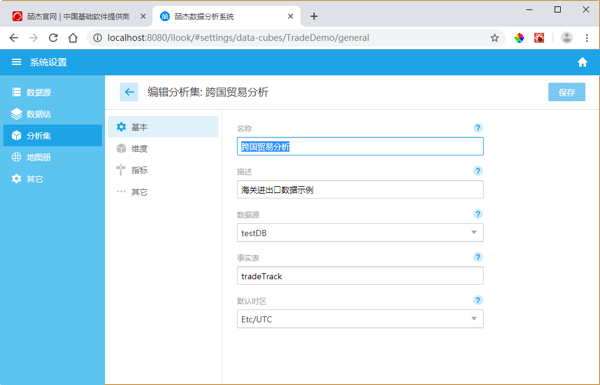This screenshot has height=385, width=600.
Task: Click the 事实表 input with tradeTrack
Action: [360, 276]
